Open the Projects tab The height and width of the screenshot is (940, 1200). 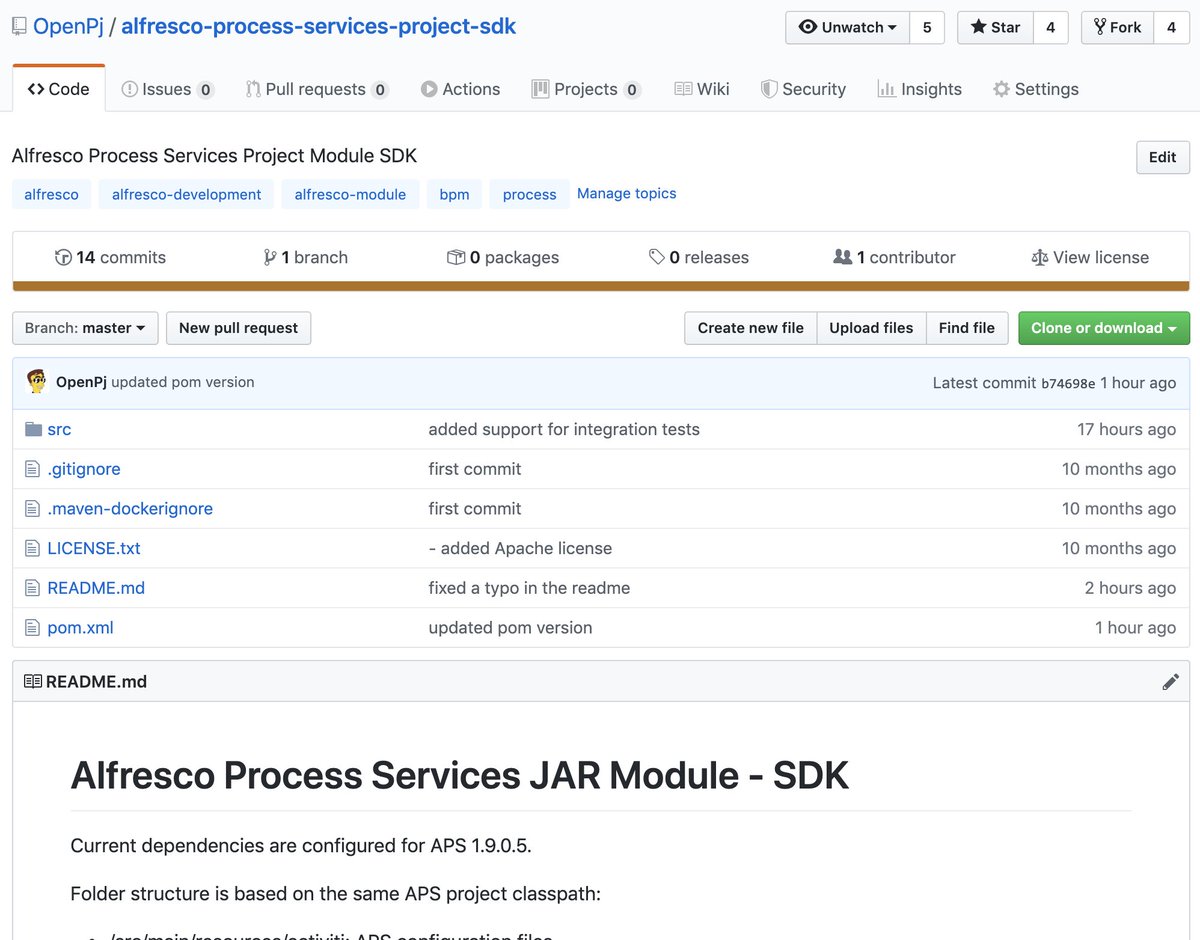(x=586, y=89)
